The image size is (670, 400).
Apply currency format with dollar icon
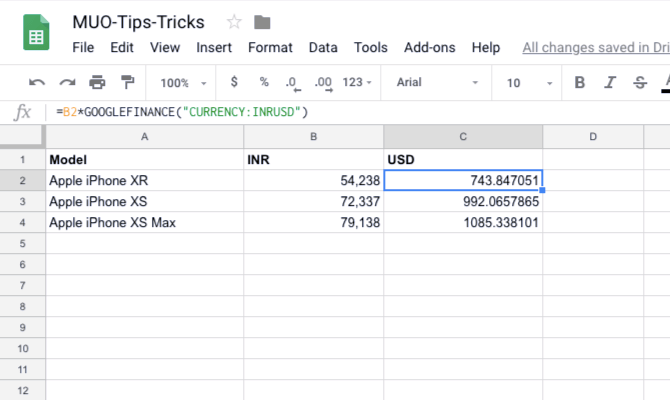(234, 83)
